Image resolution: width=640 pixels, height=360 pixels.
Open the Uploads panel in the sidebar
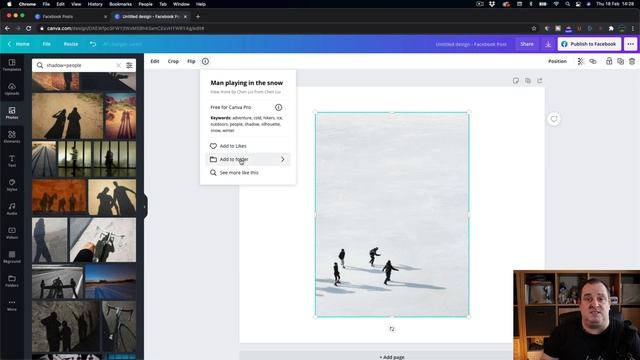[12, 89]
